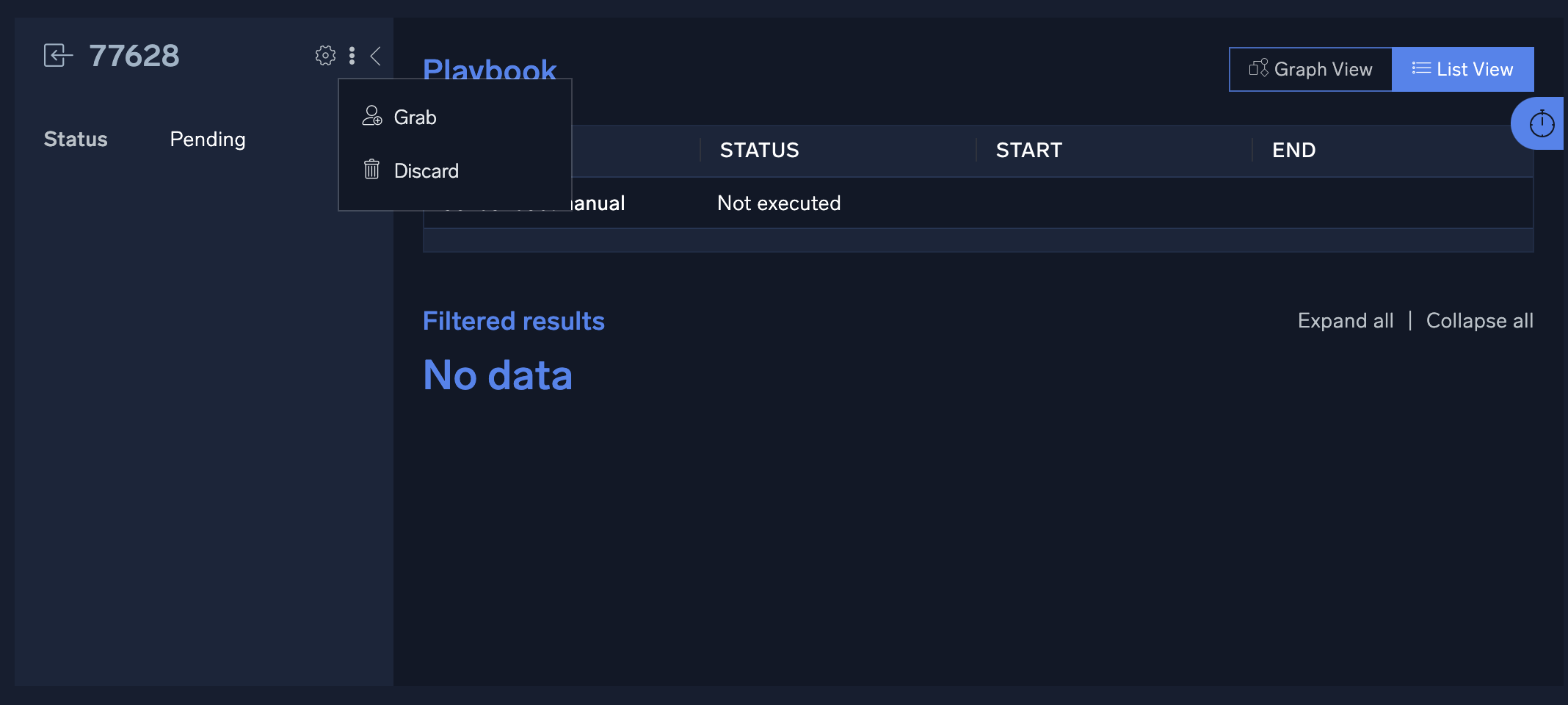Click the blue stopwatch timer icon
The image size is (1568, 705).
pos(1542,123)
